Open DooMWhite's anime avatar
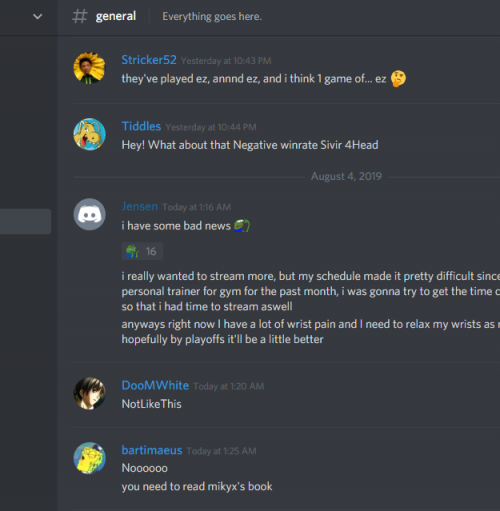The width and height of the screenshot is (500, 511). point(89,393)
